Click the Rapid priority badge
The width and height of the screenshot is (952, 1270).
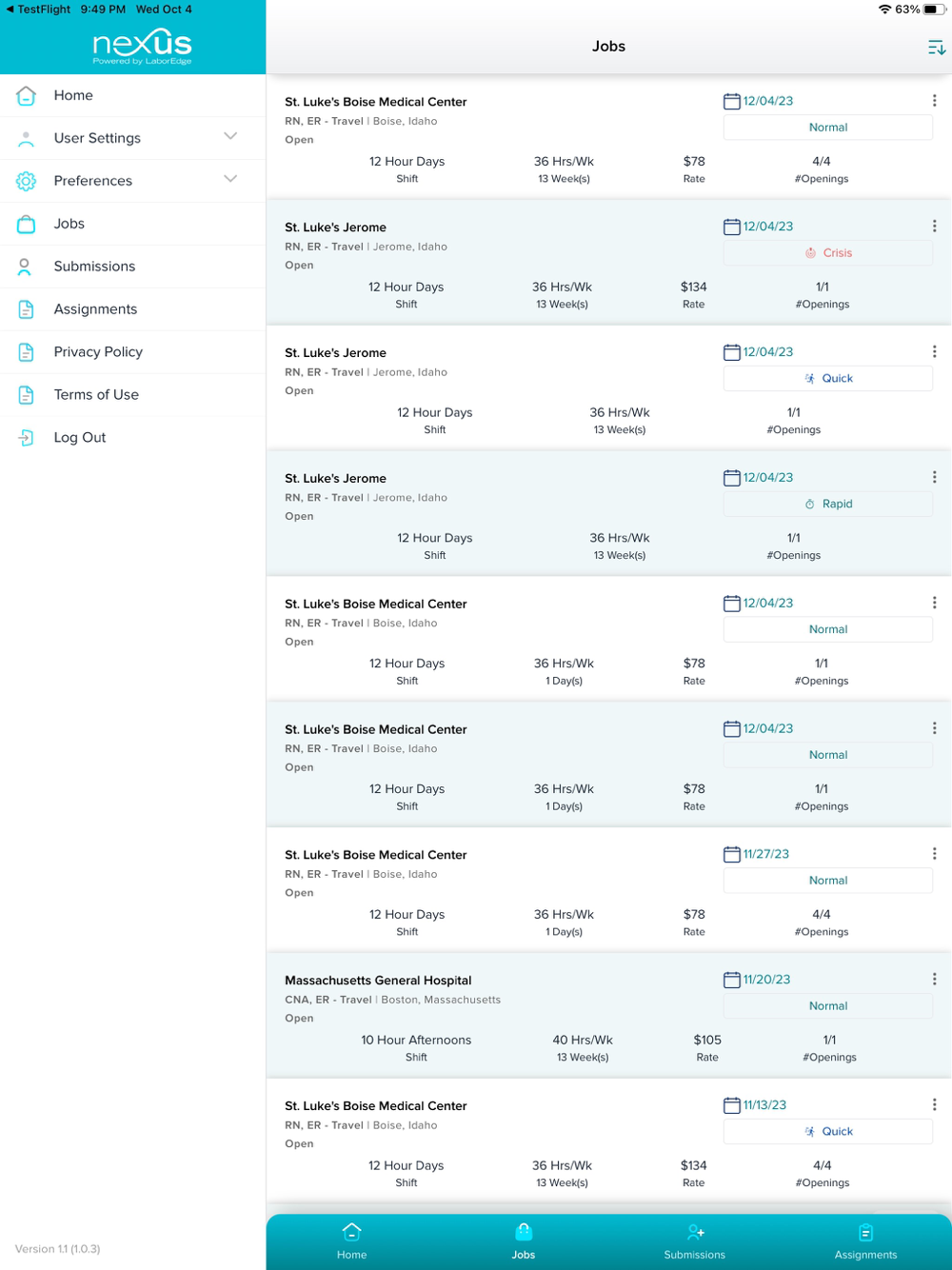coord(828,505)
